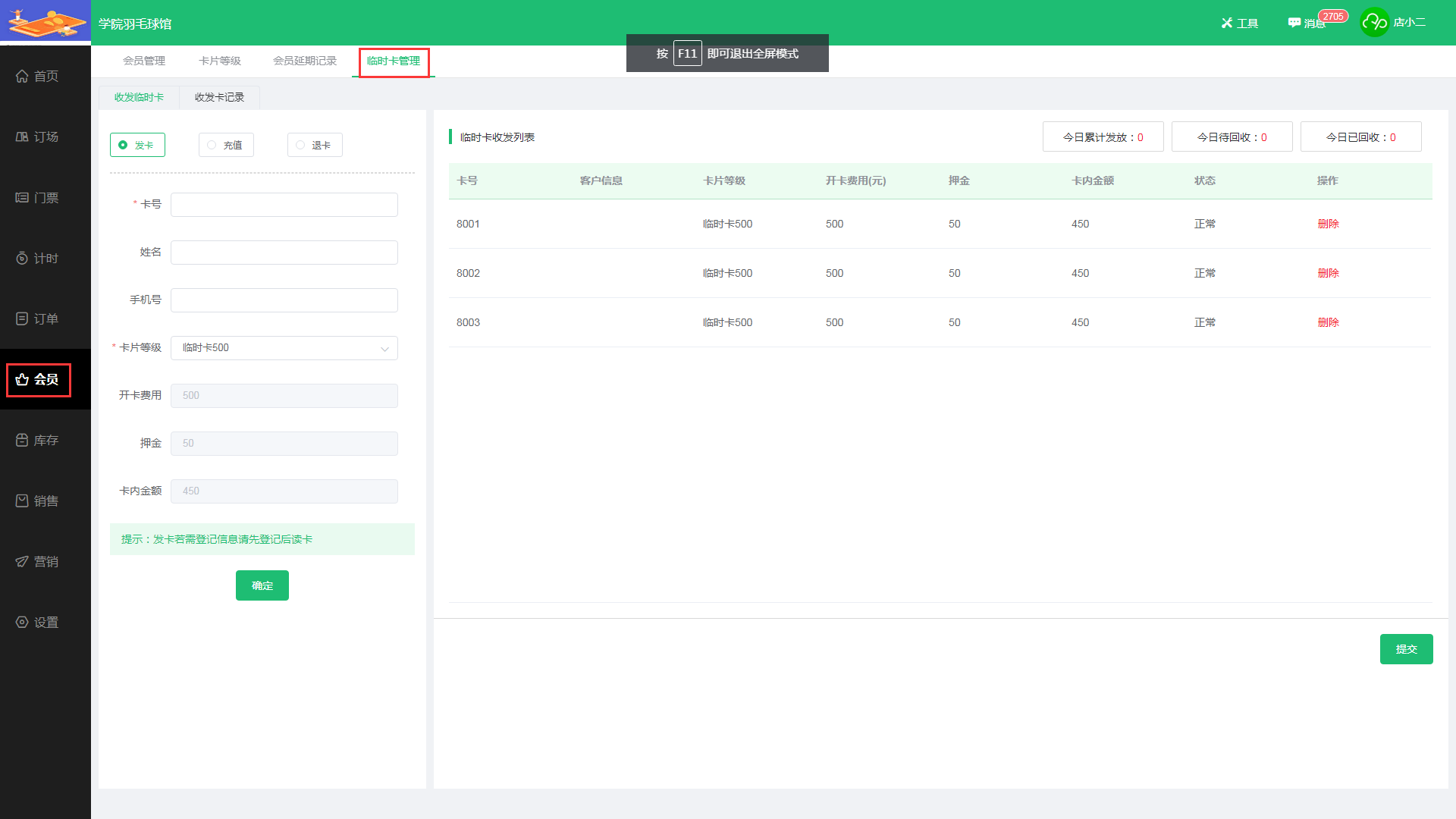Delete card 8002 via 删除 link
The height and width of the screenshot is (819, 1456).
click(1328, 273)
